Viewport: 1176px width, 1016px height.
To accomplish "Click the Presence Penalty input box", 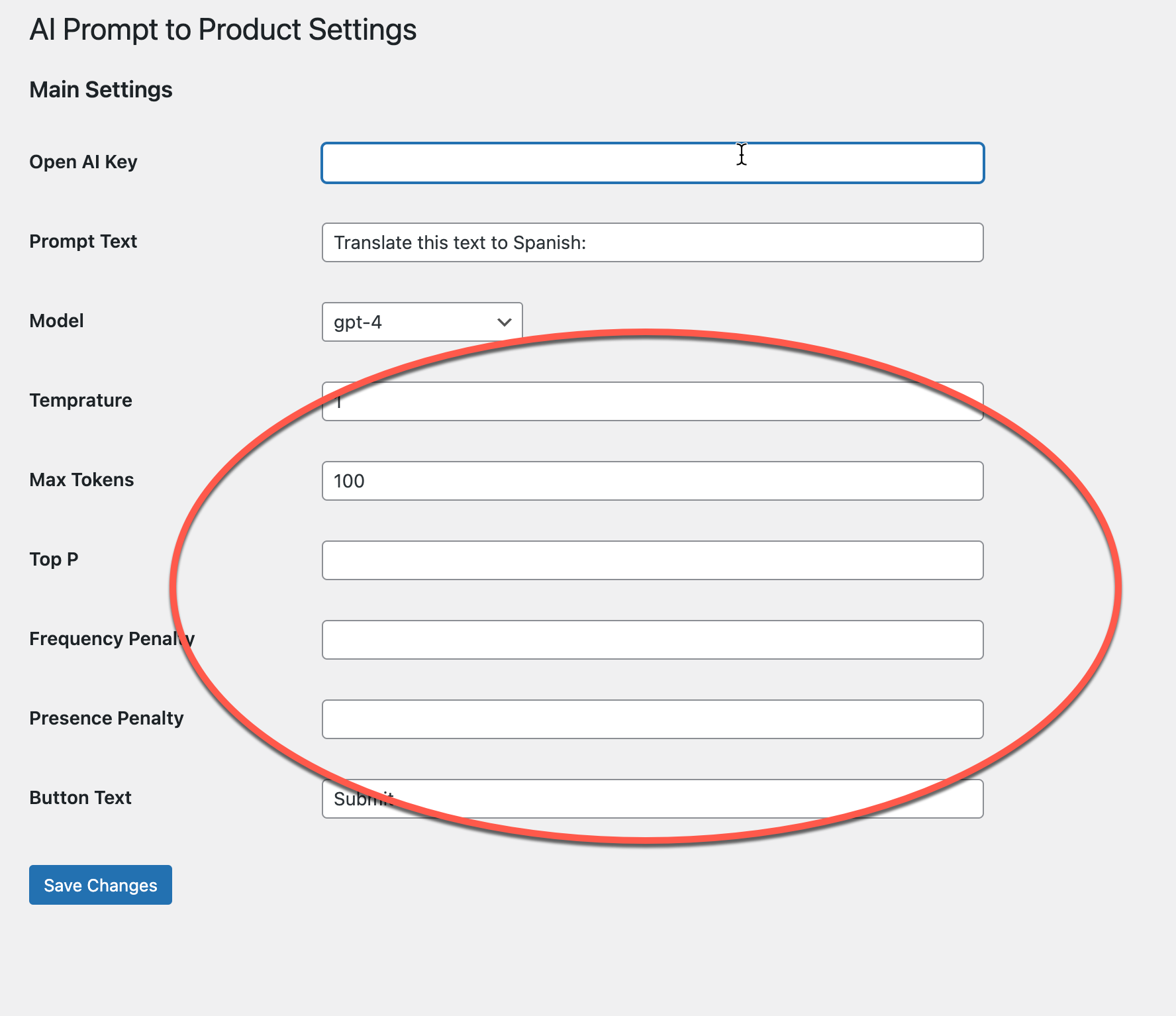I will click(652, 719).
